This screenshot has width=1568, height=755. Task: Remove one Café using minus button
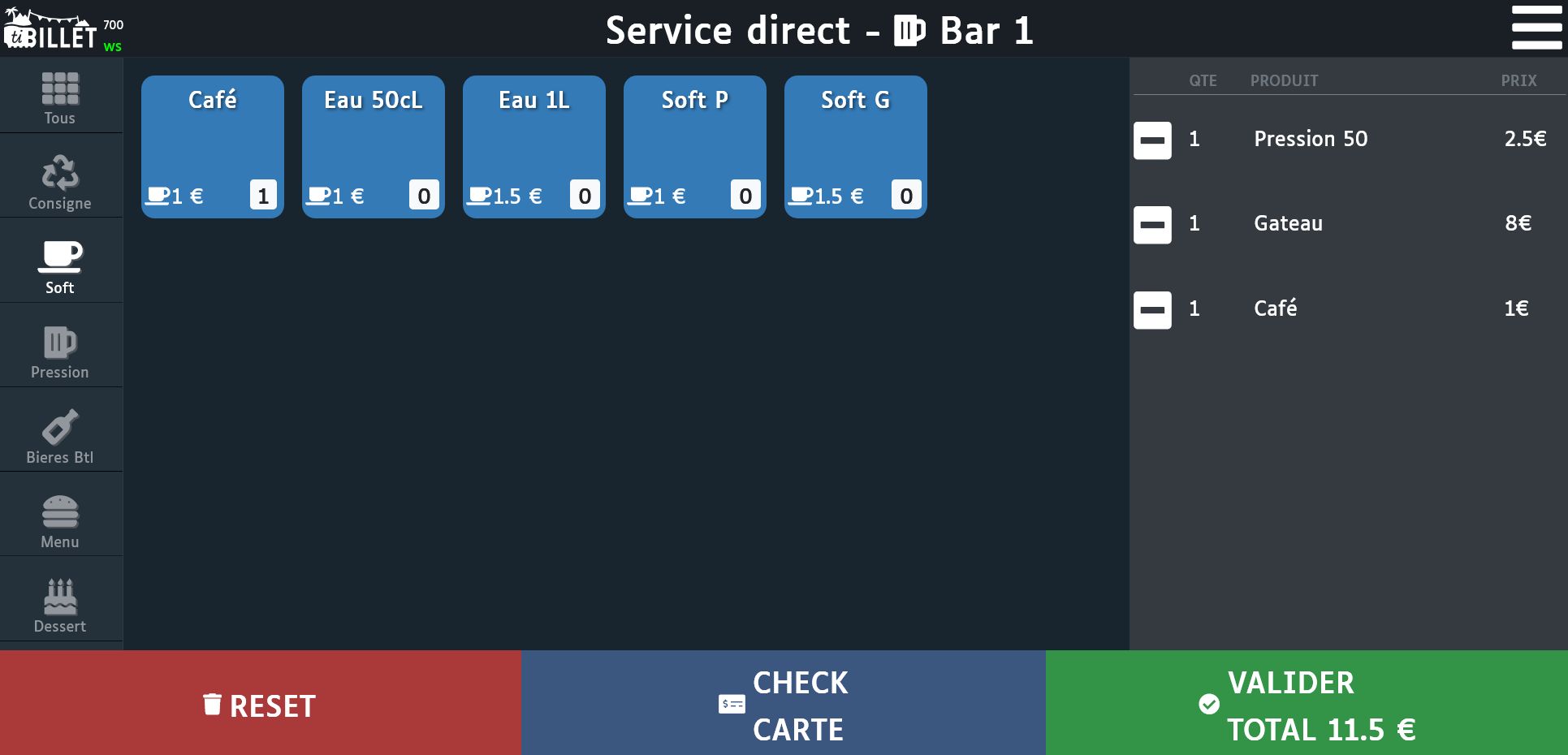(1151, 310)
